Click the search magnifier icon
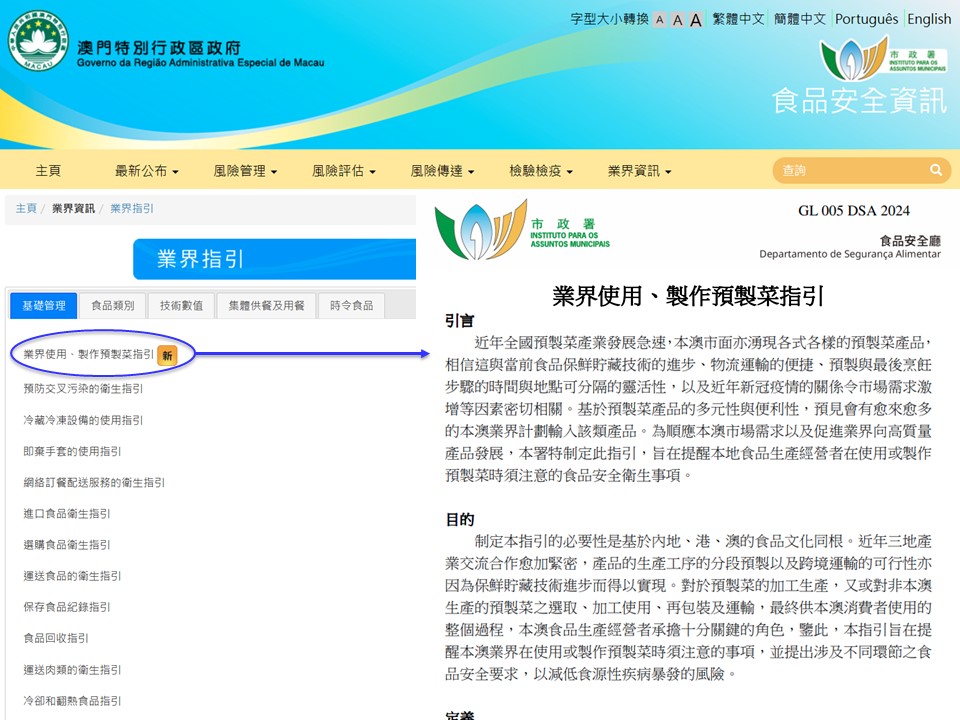The width and height of the screenshot is (960, 720). pyautogui.click(x=936, y=171)
